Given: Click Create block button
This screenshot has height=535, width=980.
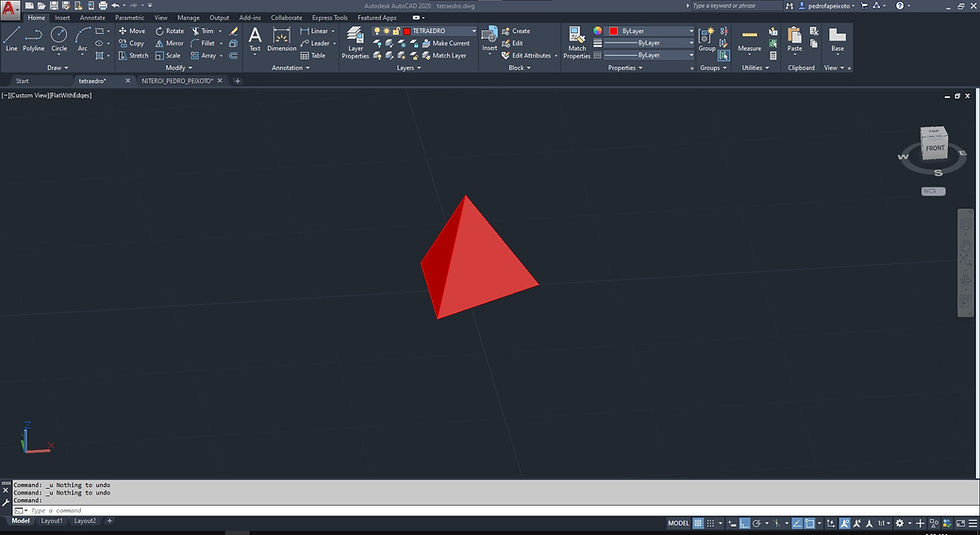Looking at the screenshot, I should 516,31.
